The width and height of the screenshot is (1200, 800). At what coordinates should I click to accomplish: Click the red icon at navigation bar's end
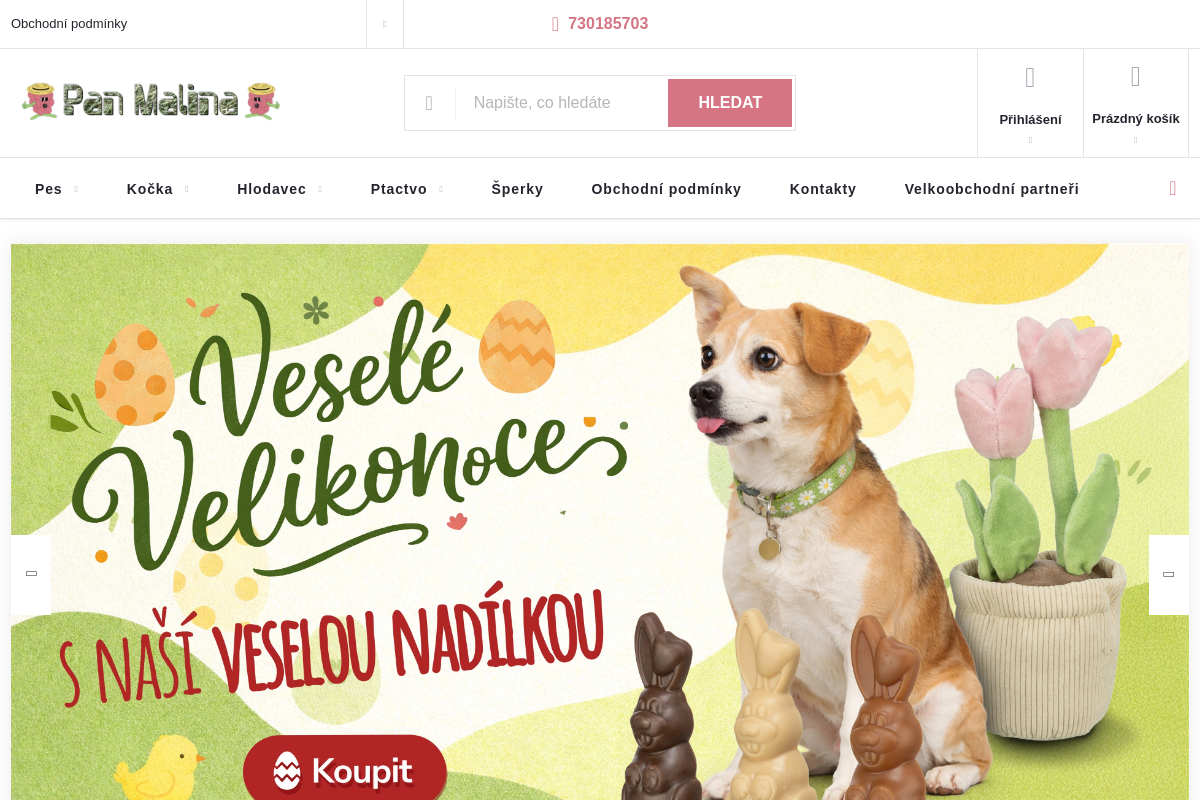pos(1173,188)
